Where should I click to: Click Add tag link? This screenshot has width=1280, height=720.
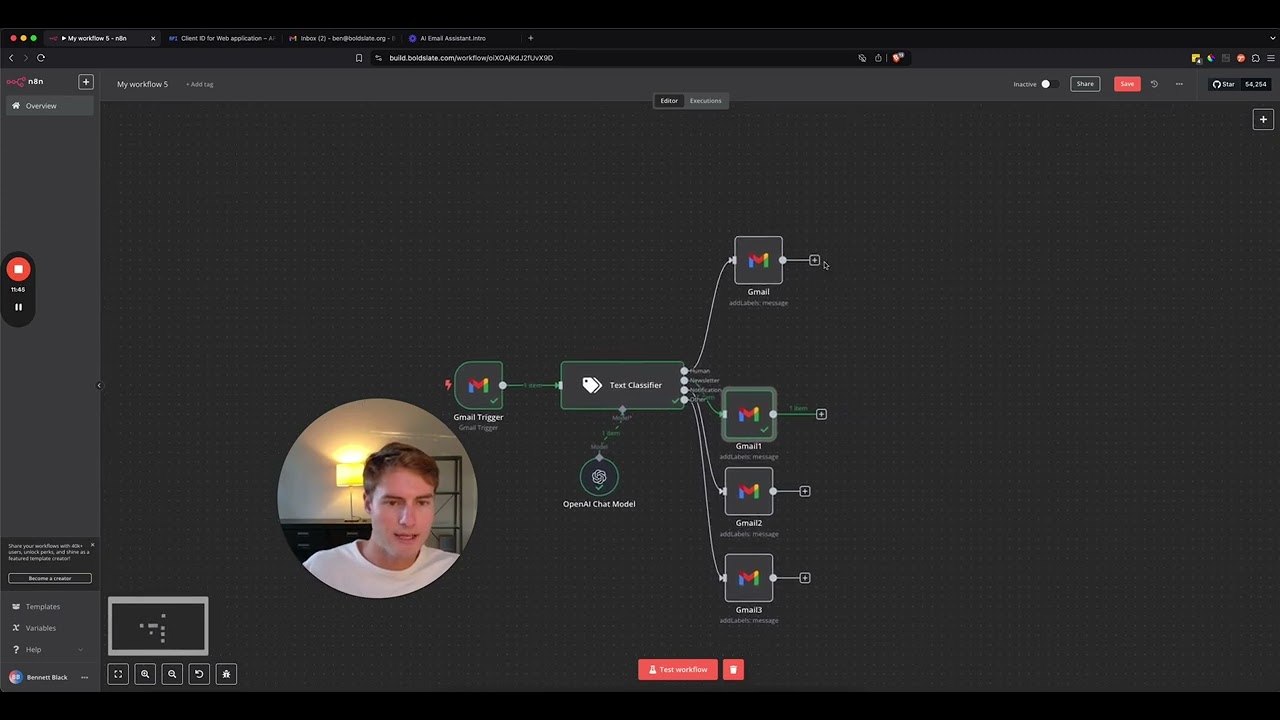tap(199, 84)
